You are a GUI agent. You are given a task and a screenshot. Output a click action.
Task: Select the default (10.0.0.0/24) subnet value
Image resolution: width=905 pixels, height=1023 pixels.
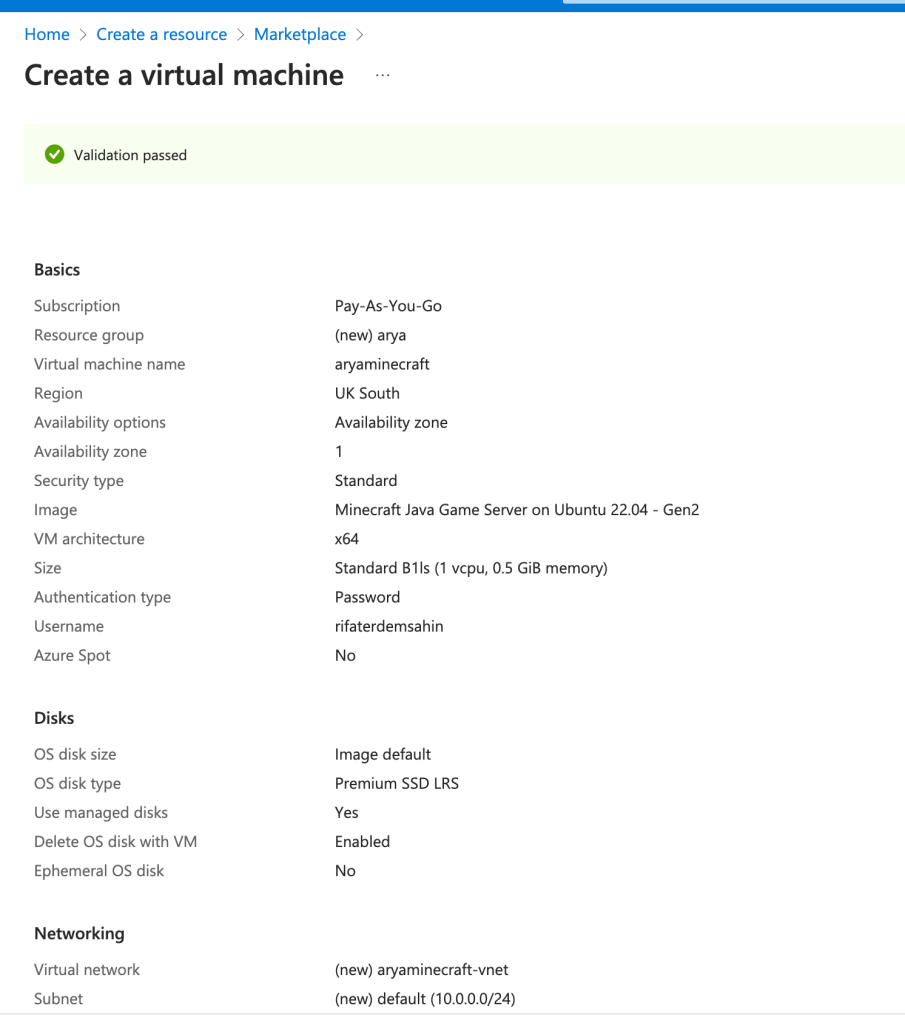click(425, 1000)
